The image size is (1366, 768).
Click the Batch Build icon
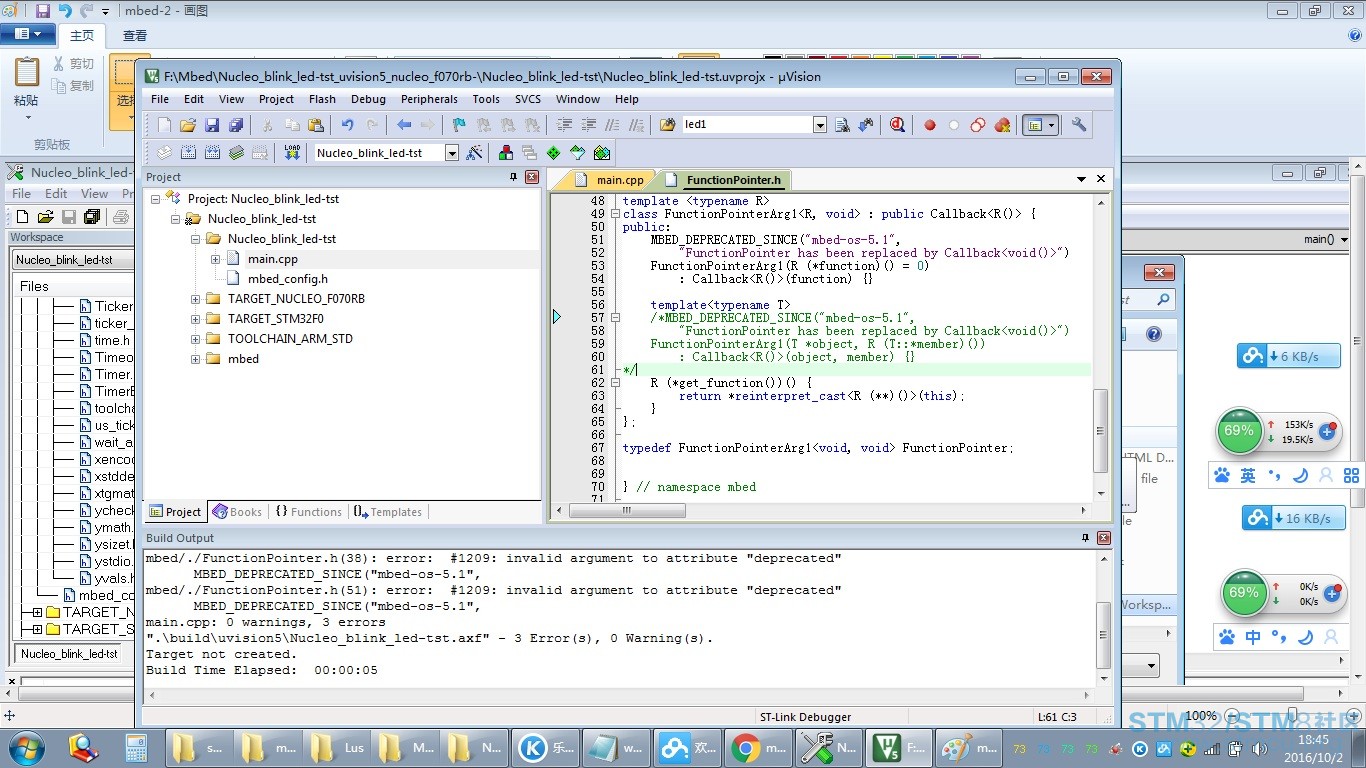(x=236, y=153)
